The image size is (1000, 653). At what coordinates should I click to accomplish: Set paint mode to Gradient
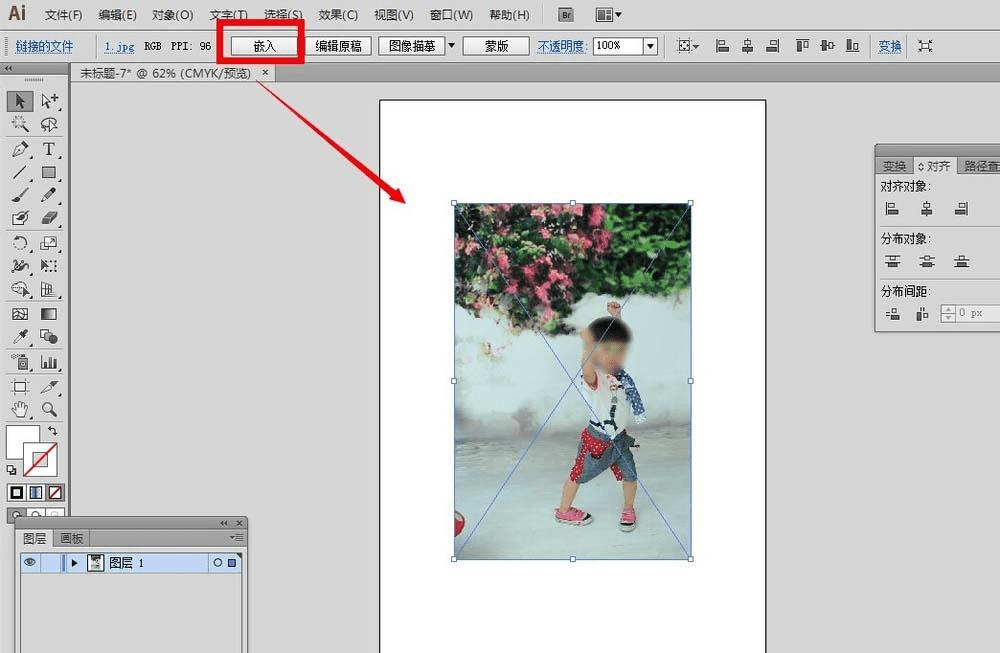[36, 492]
